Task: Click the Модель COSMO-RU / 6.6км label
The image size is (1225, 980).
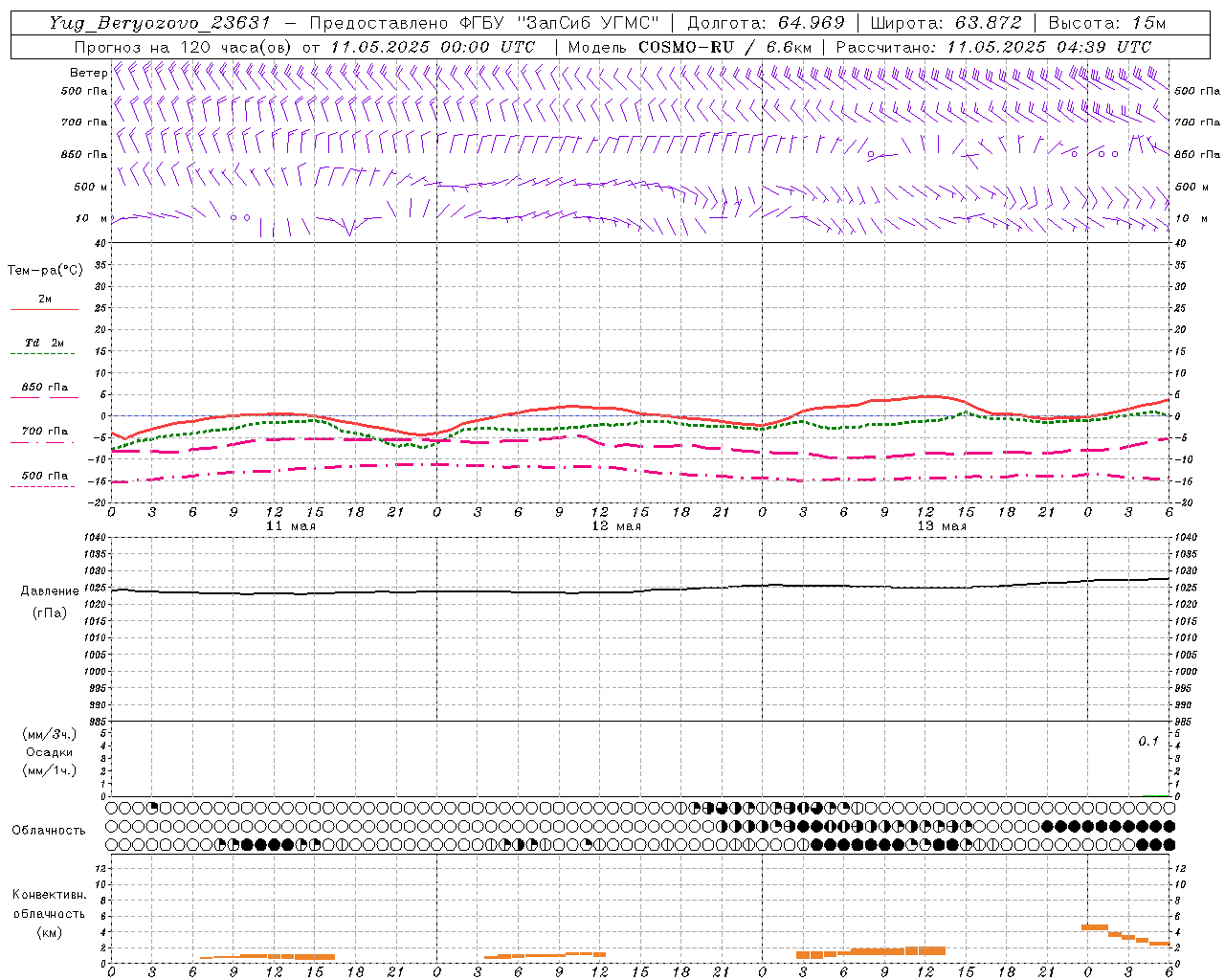Action: 690,47
